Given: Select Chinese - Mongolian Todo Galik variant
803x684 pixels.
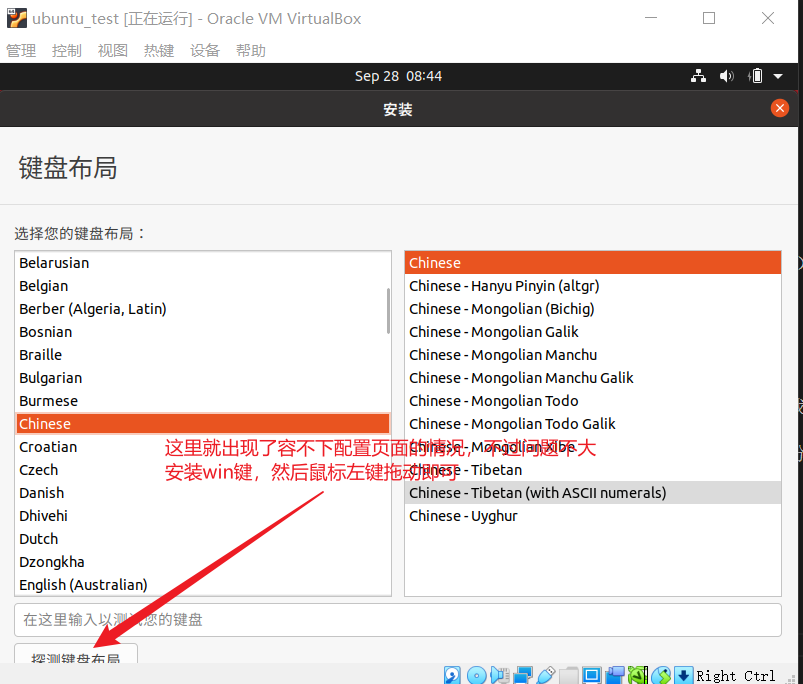Looking at the screenshot, I should point(593,424).
